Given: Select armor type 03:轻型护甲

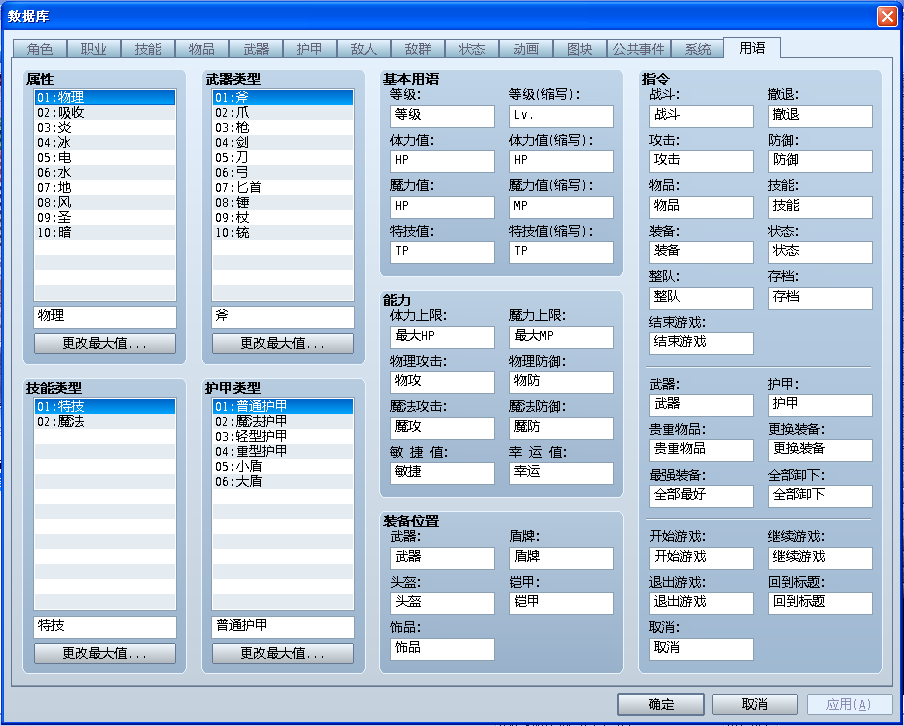Looking at the screenshot, I should (x=283, y=437).
